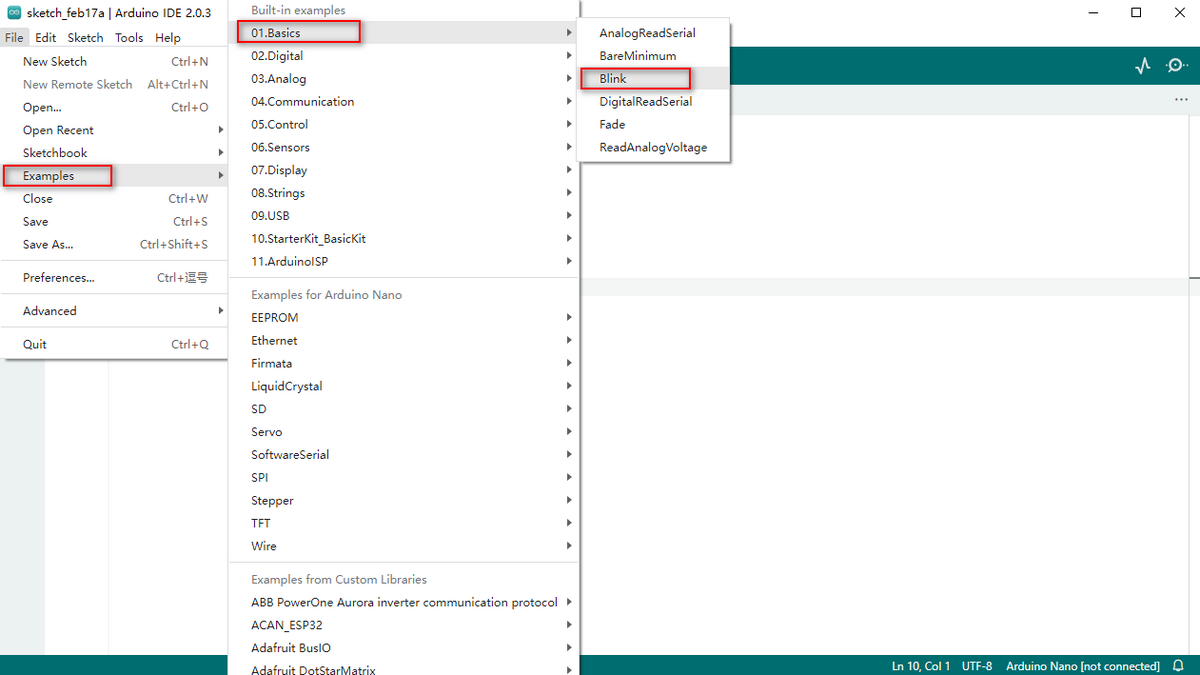This screenshot has height=675, width=1200.
Task: Expand SoftwareSerial library examples
Action: point(404,455)
